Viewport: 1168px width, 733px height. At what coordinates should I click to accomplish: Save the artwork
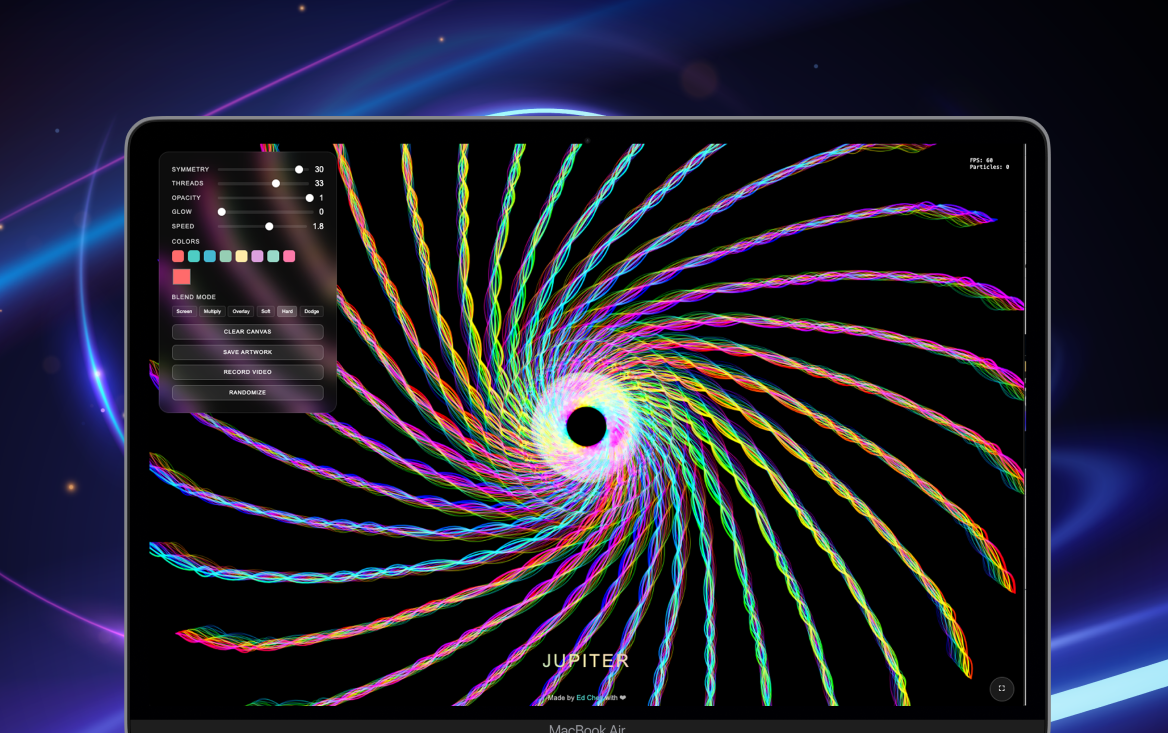click(247, 352)
